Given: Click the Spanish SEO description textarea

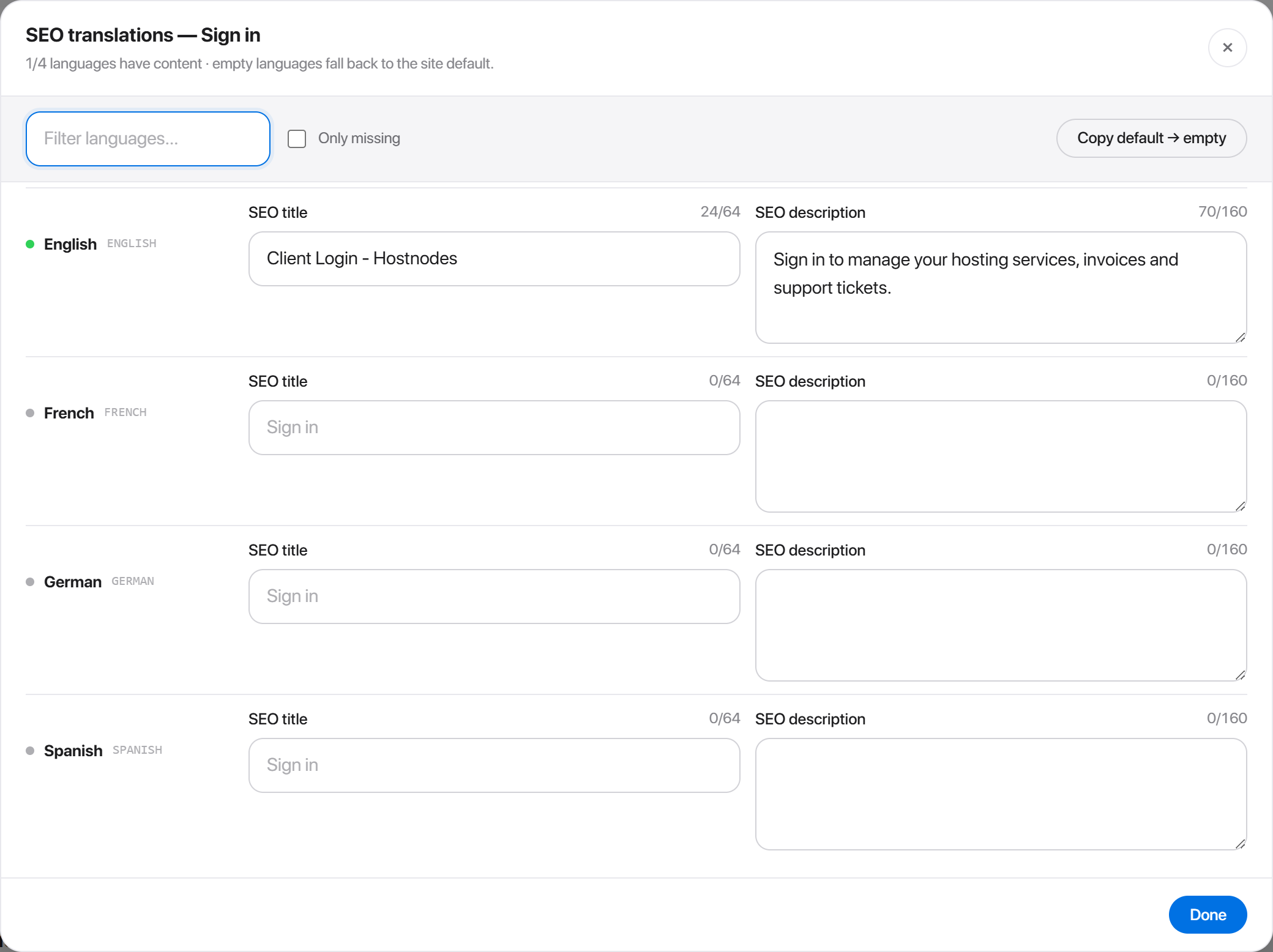Looking at the screenshot, I should (x=1001, y=794).
